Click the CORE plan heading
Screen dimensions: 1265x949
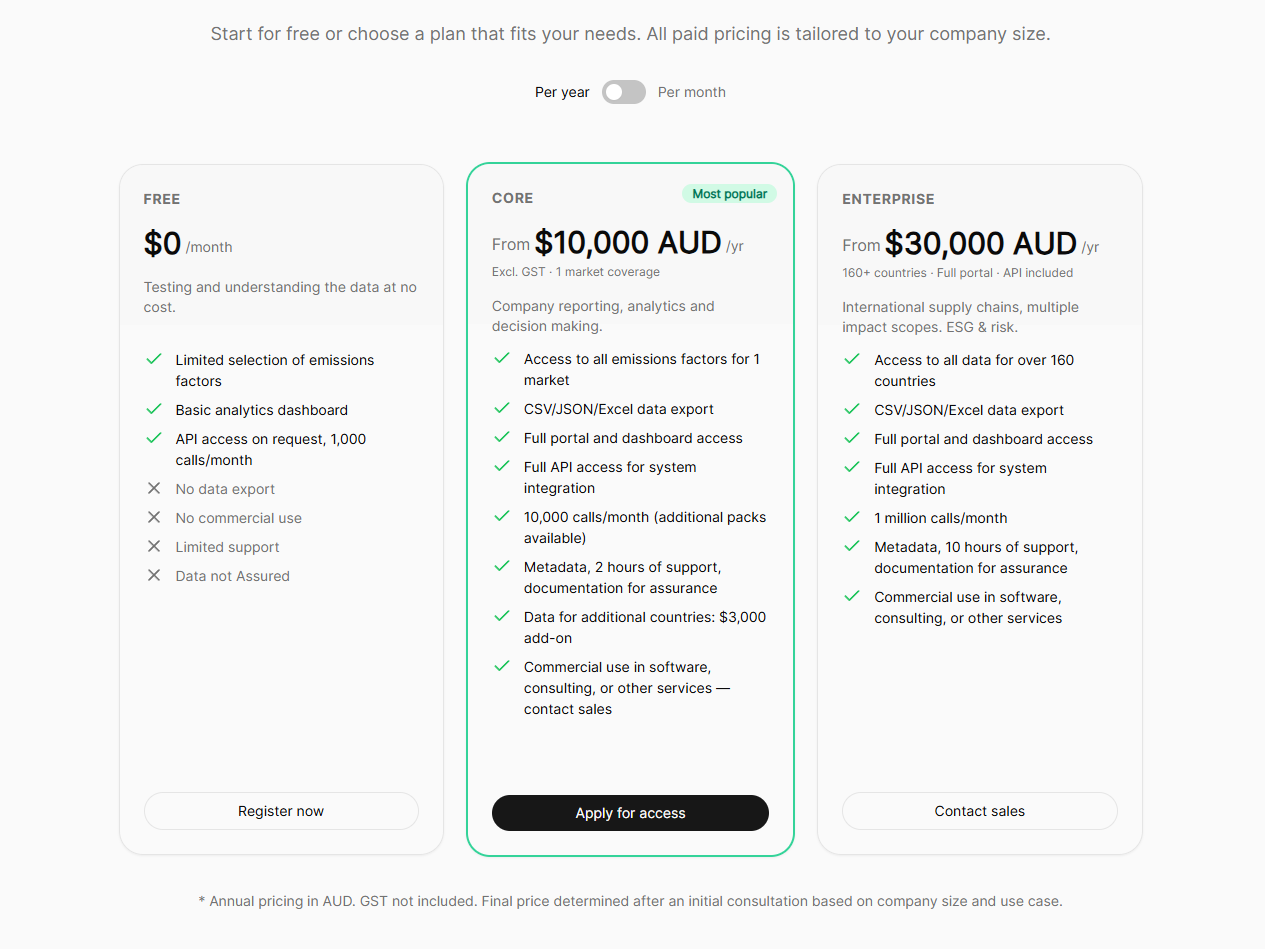coord(512,198)
